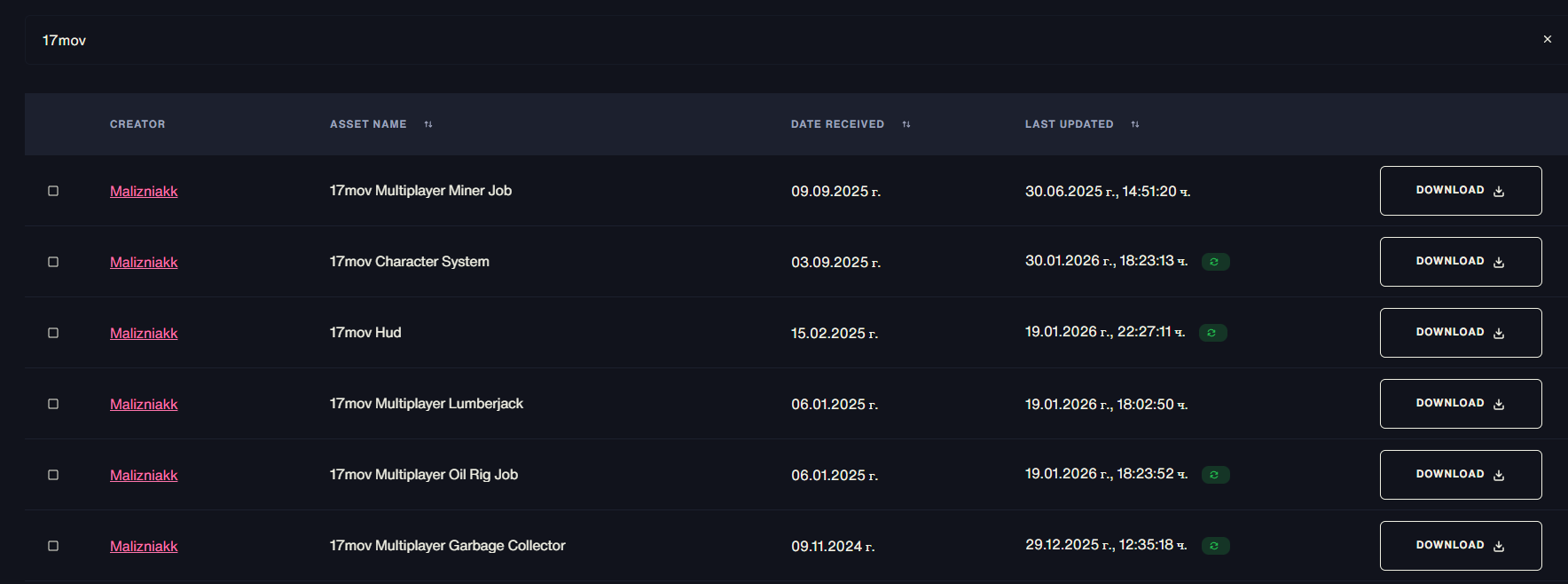The width and height of the screenshot is (1568, 584).
Task: Click the Last Updated column header
Action: 1069,124
